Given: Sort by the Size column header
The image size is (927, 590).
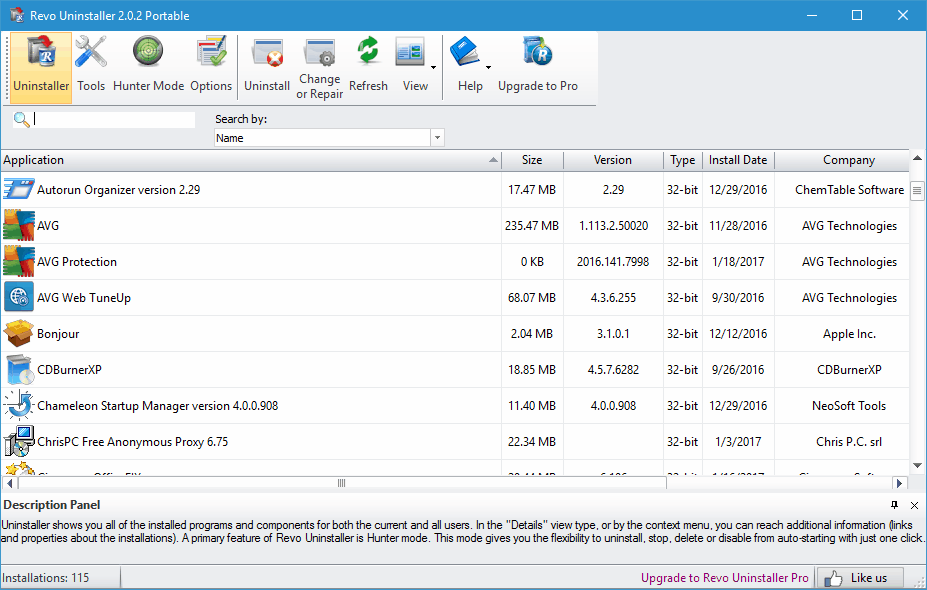Looking at the screenshot, I should click(x=532, y=160).
